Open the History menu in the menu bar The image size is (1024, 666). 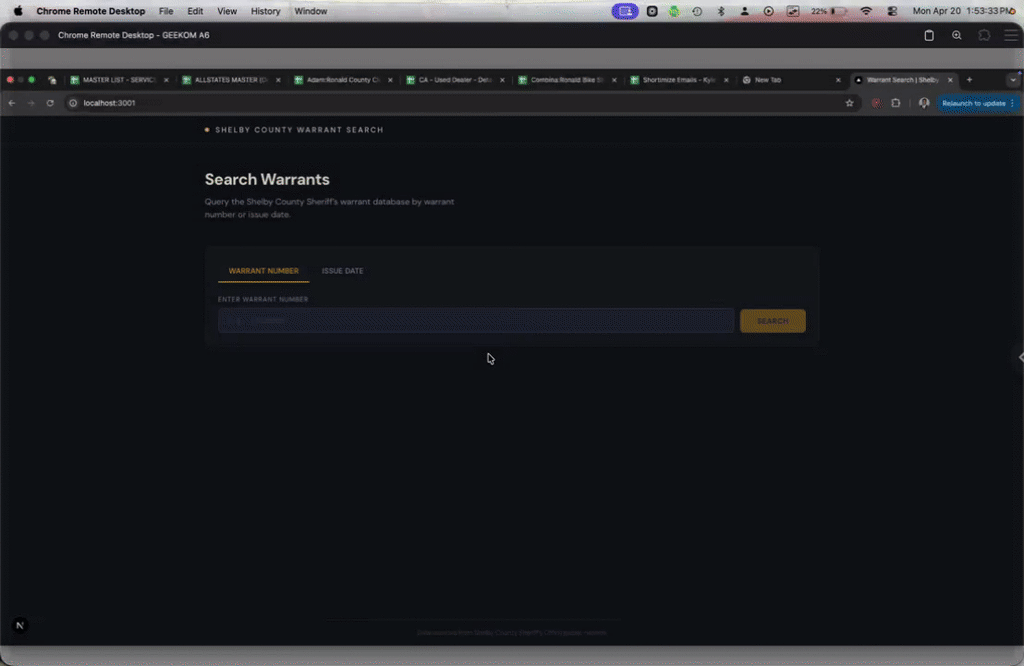[265, 10]
